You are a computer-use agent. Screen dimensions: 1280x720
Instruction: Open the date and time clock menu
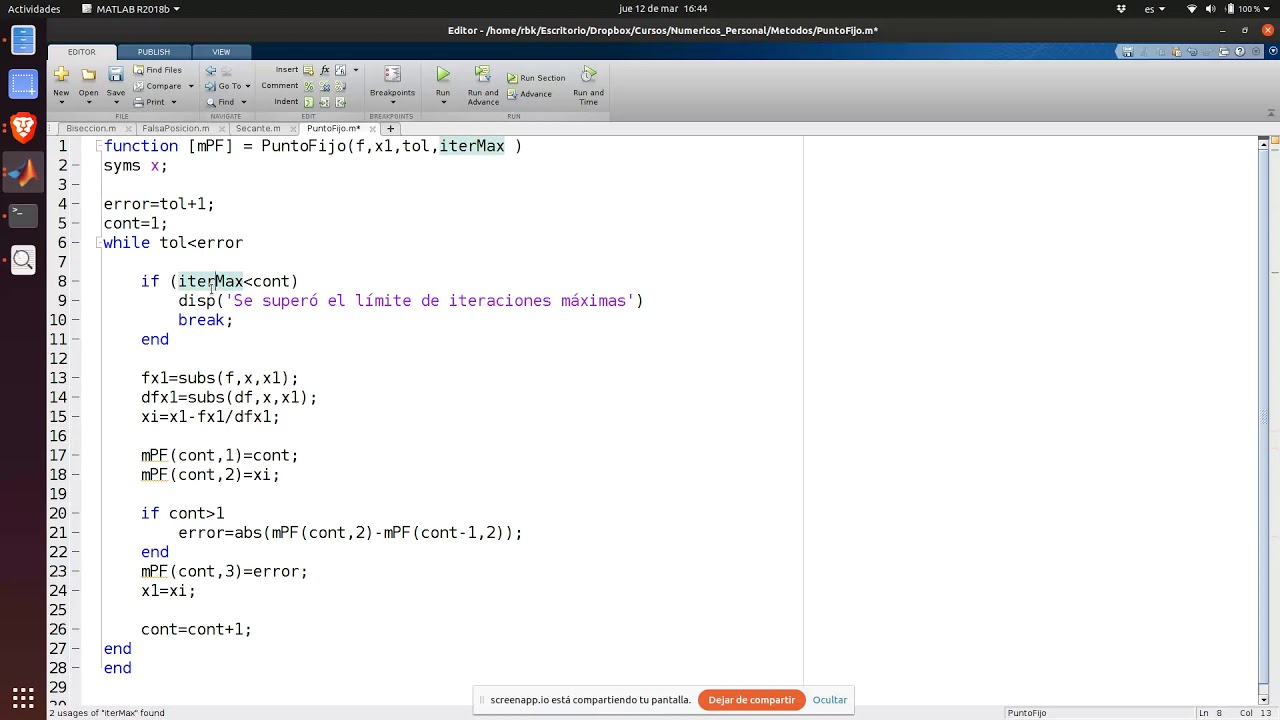pos(663,9)
